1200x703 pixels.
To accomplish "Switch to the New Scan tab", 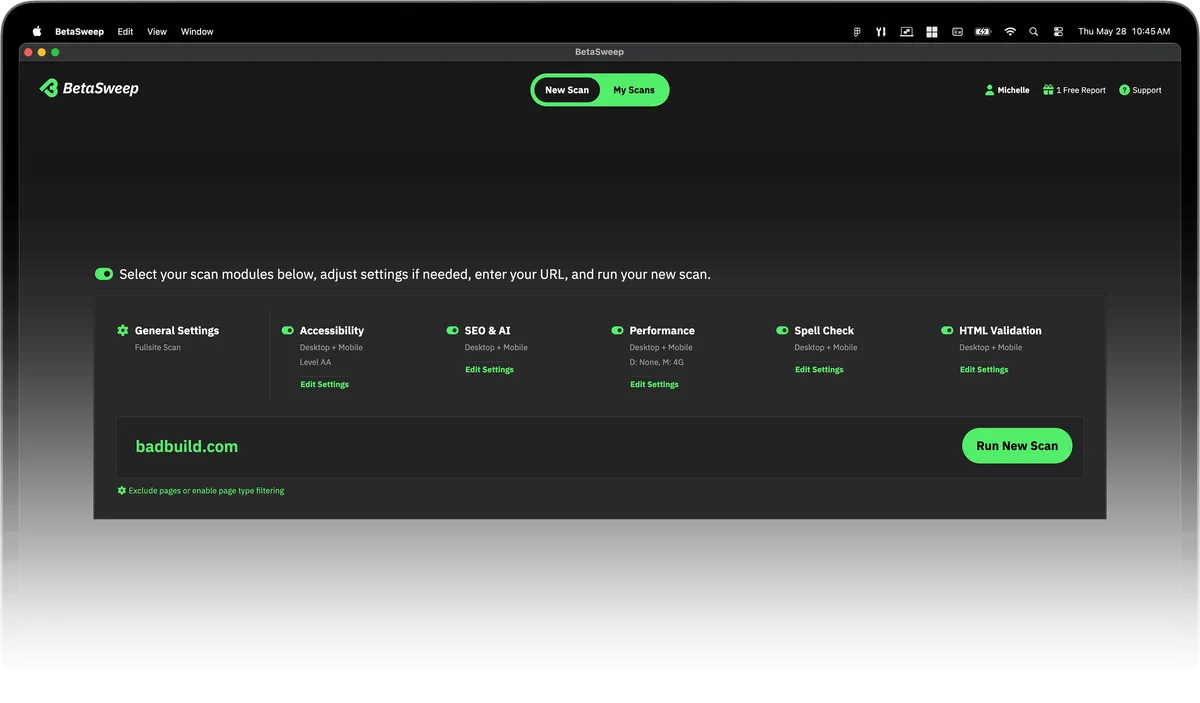I will [567, 90].
